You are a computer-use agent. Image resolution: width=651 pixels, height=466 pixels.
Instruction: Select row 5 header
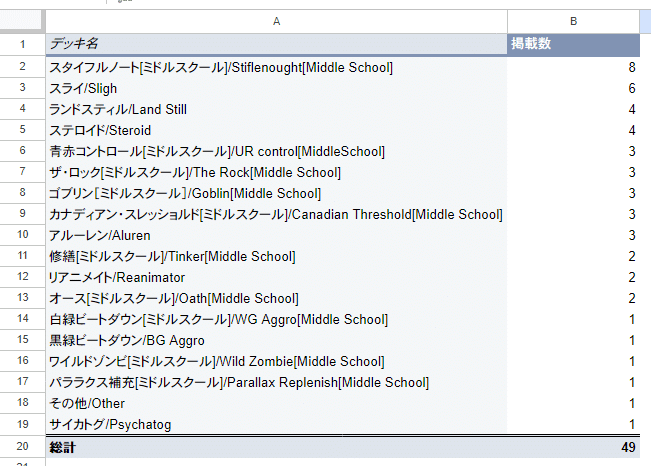[22, 130]
